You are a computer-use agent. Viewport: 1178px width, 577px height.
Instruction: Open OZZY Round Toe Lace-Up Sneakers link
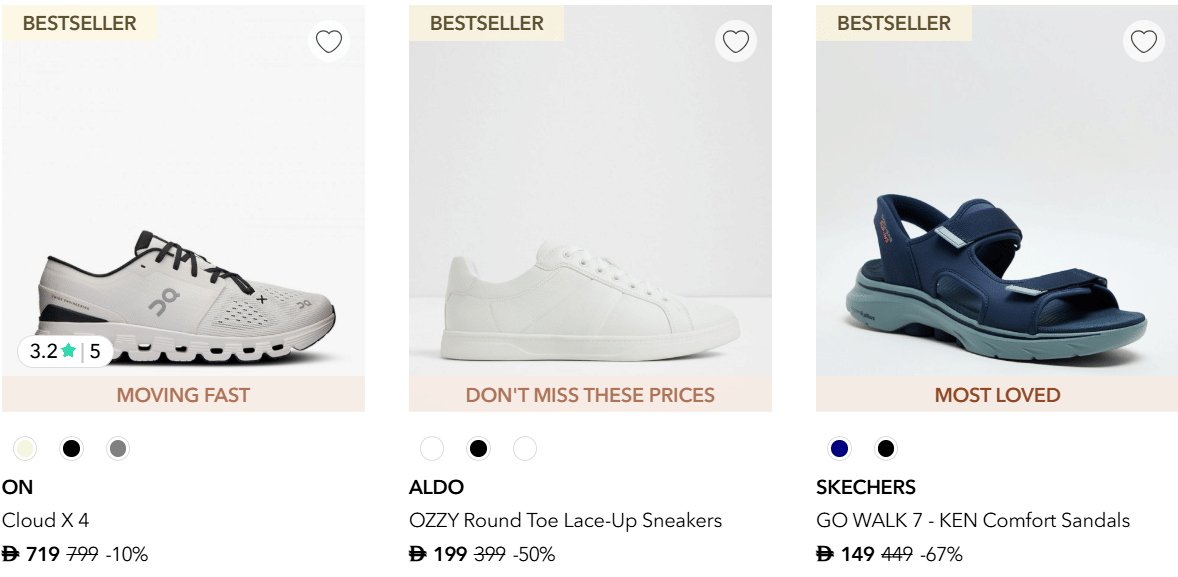(x=565, y=520)
